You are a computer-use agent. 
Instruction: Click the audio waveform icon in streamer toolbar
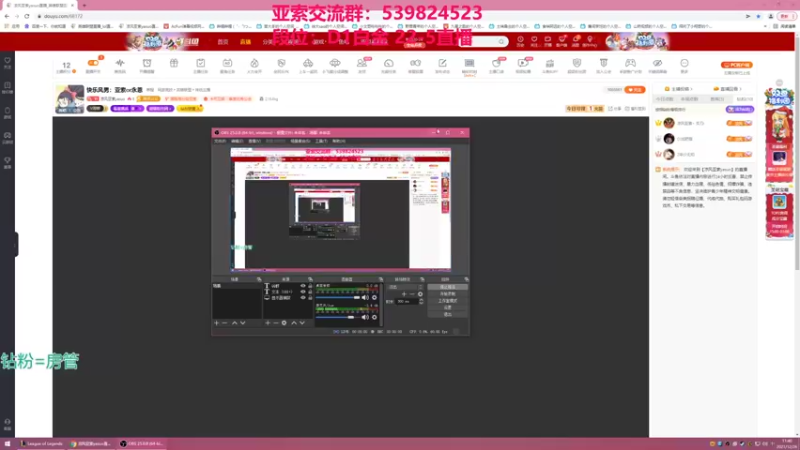120,63
